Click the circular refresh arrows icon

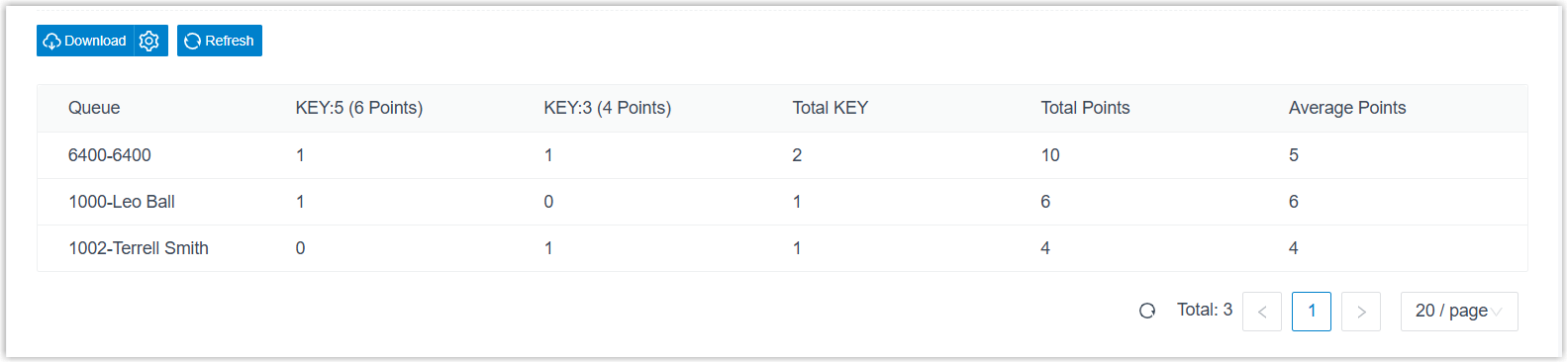(x=193, y=42)
